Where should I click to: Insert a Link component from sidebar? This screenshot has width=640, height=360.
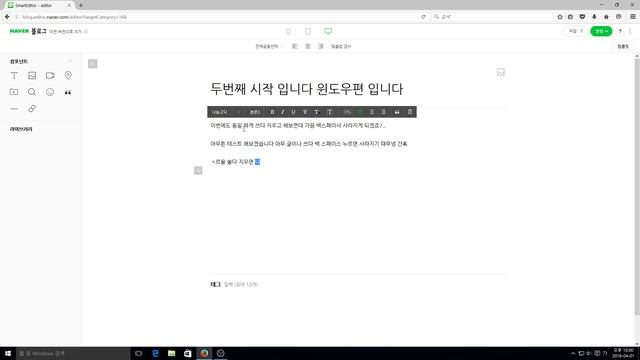tap(32, 109)
